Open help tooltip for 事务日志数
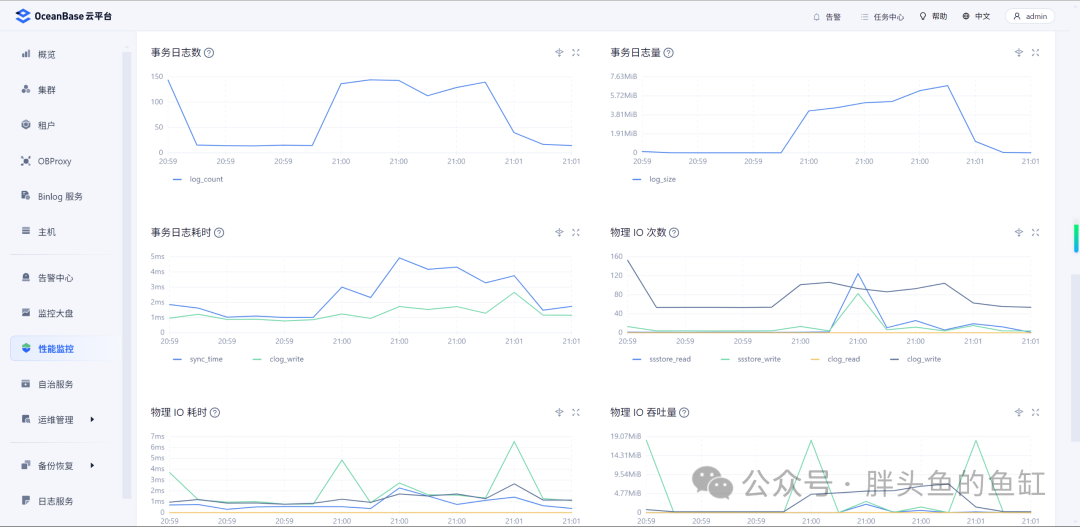1080x527 pixels. [209, 52]
